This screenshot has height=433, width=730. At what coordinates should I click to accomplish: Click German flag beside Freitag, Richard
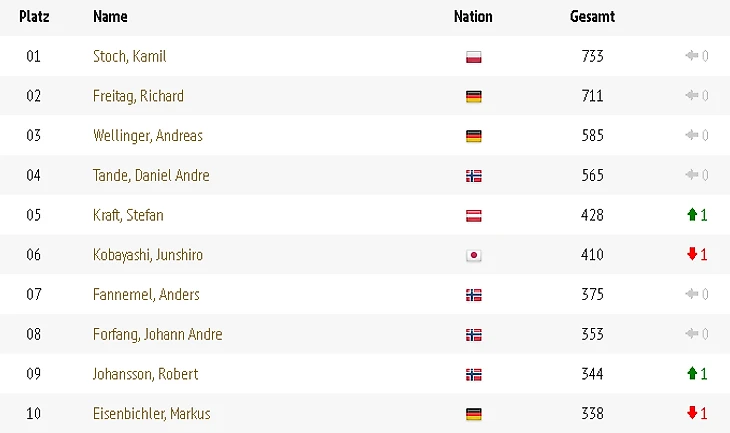[473, 96]
